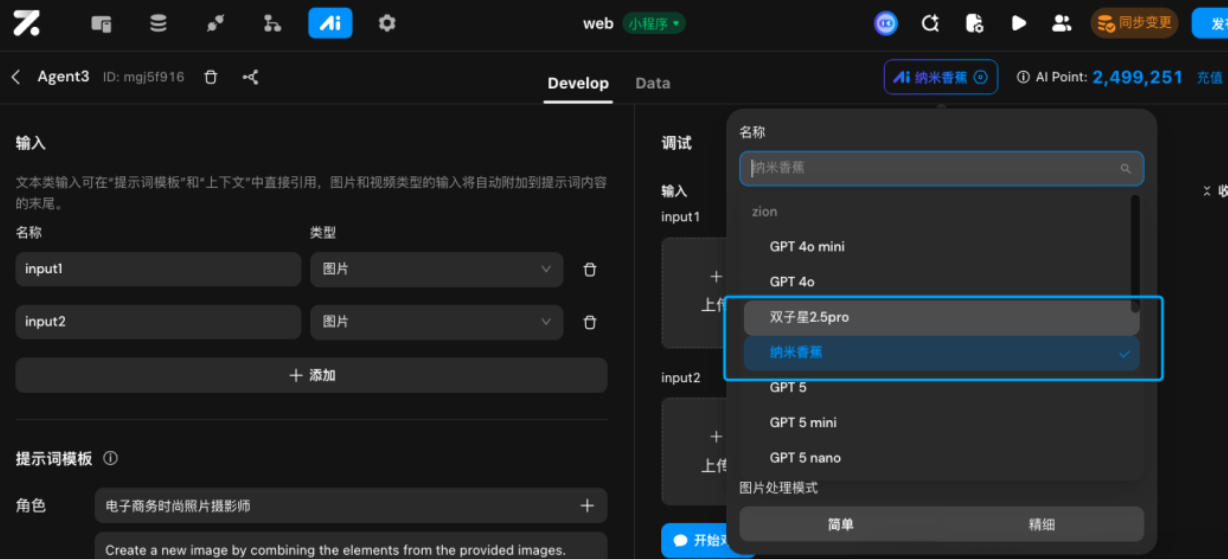Select the checked 纳米香蕉 option
This screenshot has height=559, width=1228.
(941, 353)
